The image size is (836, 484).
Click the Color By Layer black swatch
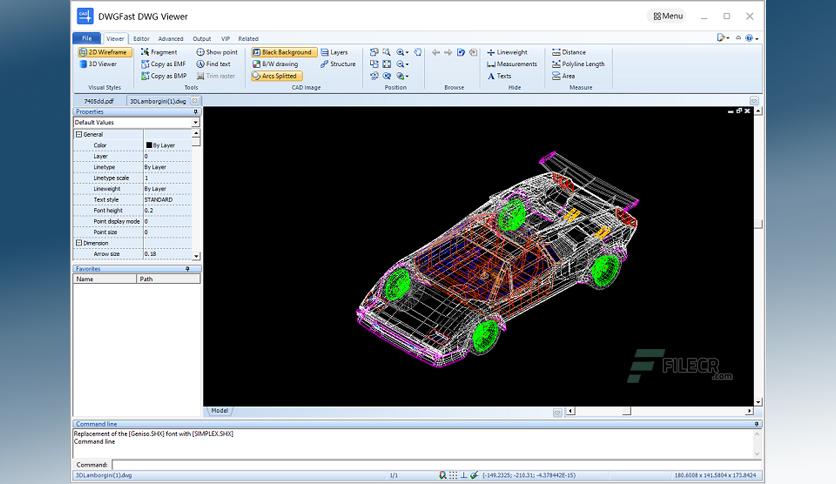click(x=149, y=145)
